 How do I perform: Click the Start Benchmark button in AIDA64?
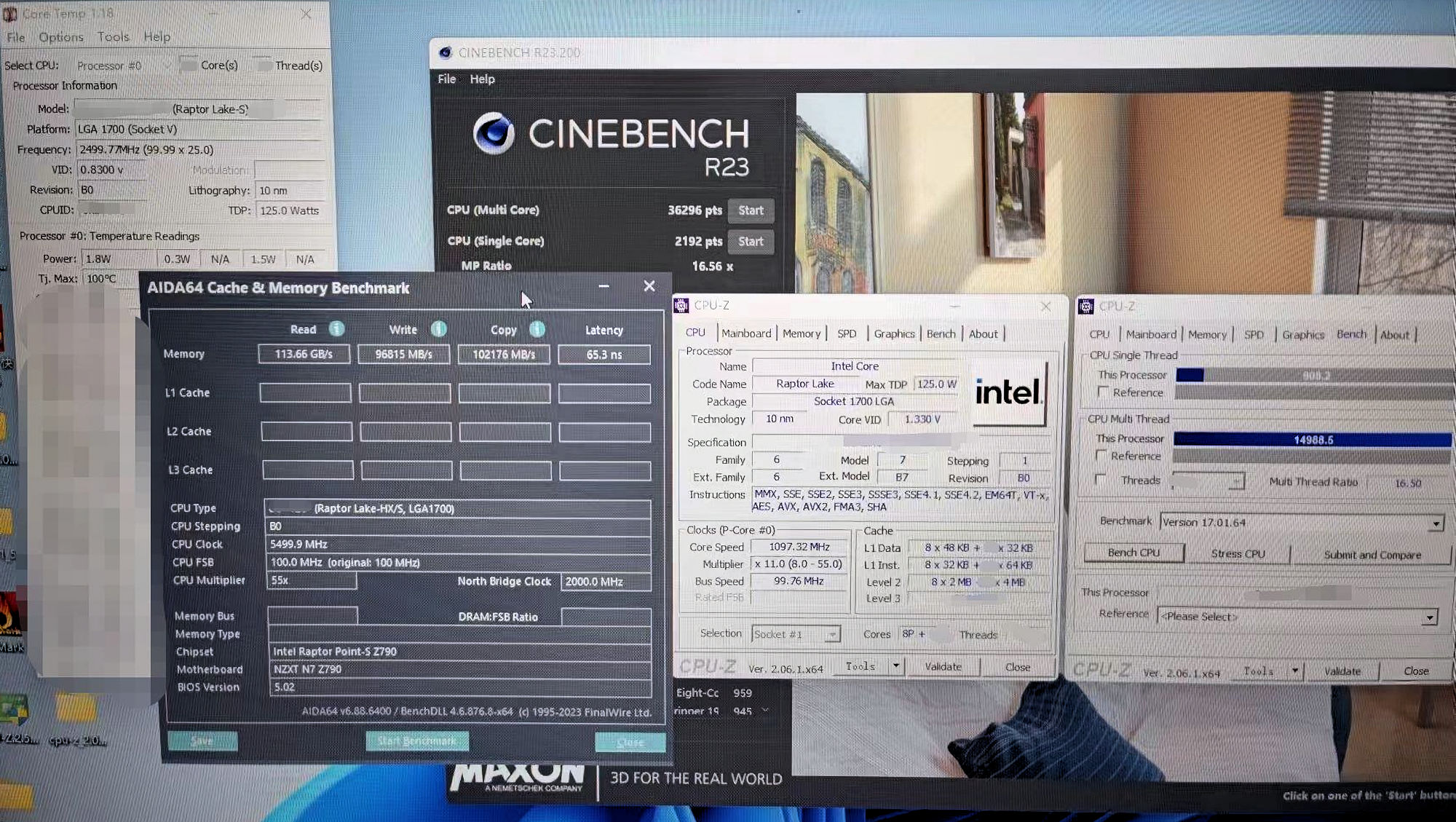(415, 740)
